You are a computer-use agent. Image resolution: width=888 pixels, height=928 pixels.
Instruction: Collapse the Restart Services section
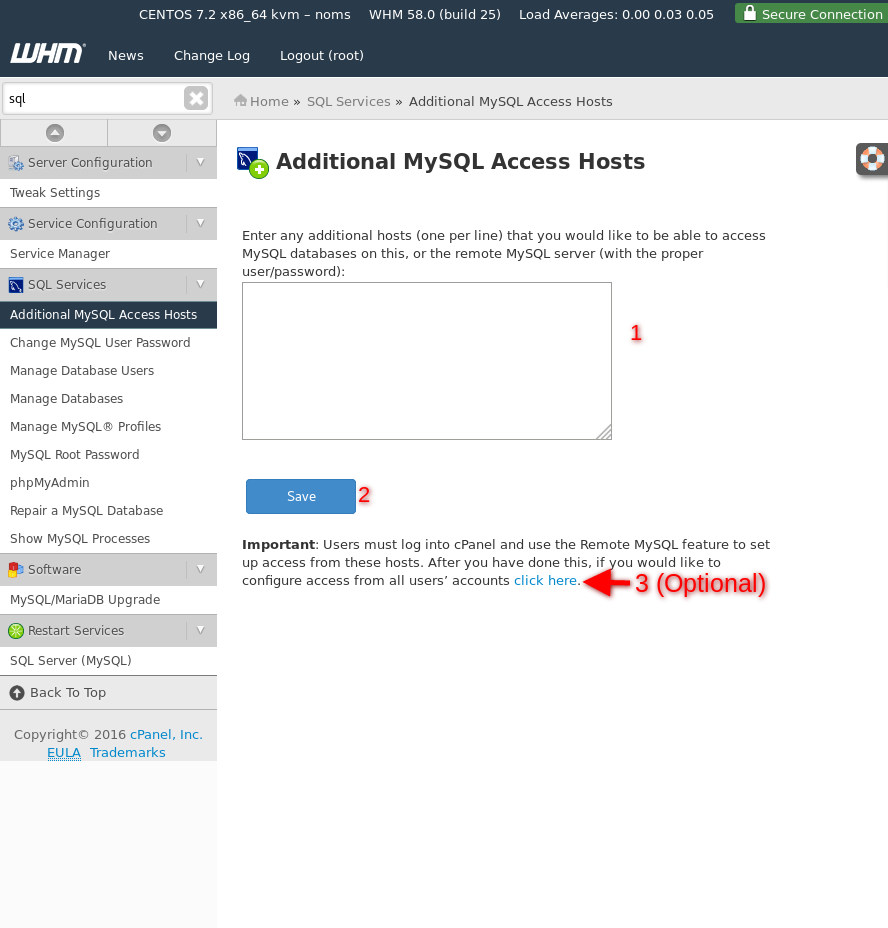200,630
